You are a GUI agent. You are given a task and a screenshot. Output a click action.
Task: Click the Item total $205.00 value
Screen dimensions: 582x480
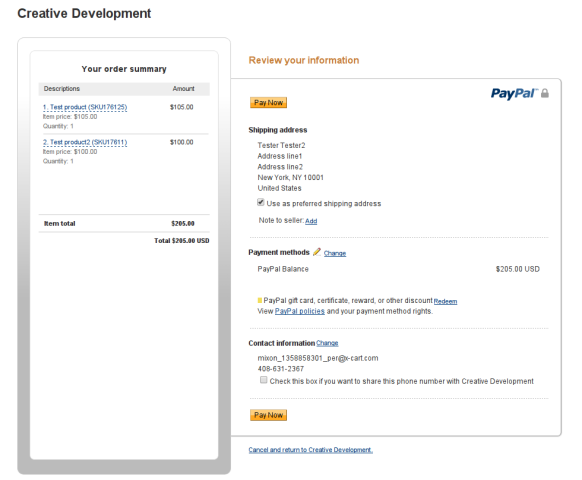click(x=183, y=223)
